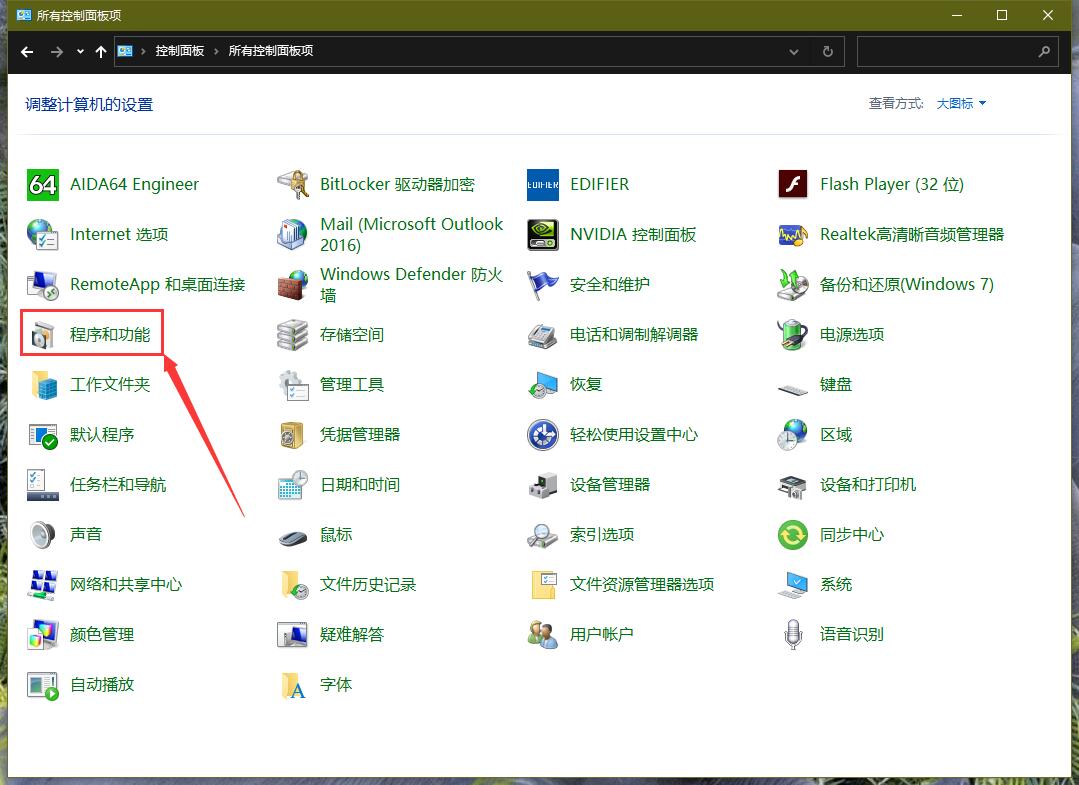Viewport: 1079px width, 785px height.
Task: Click the 查看方式 label
Action: pos(896,104)
